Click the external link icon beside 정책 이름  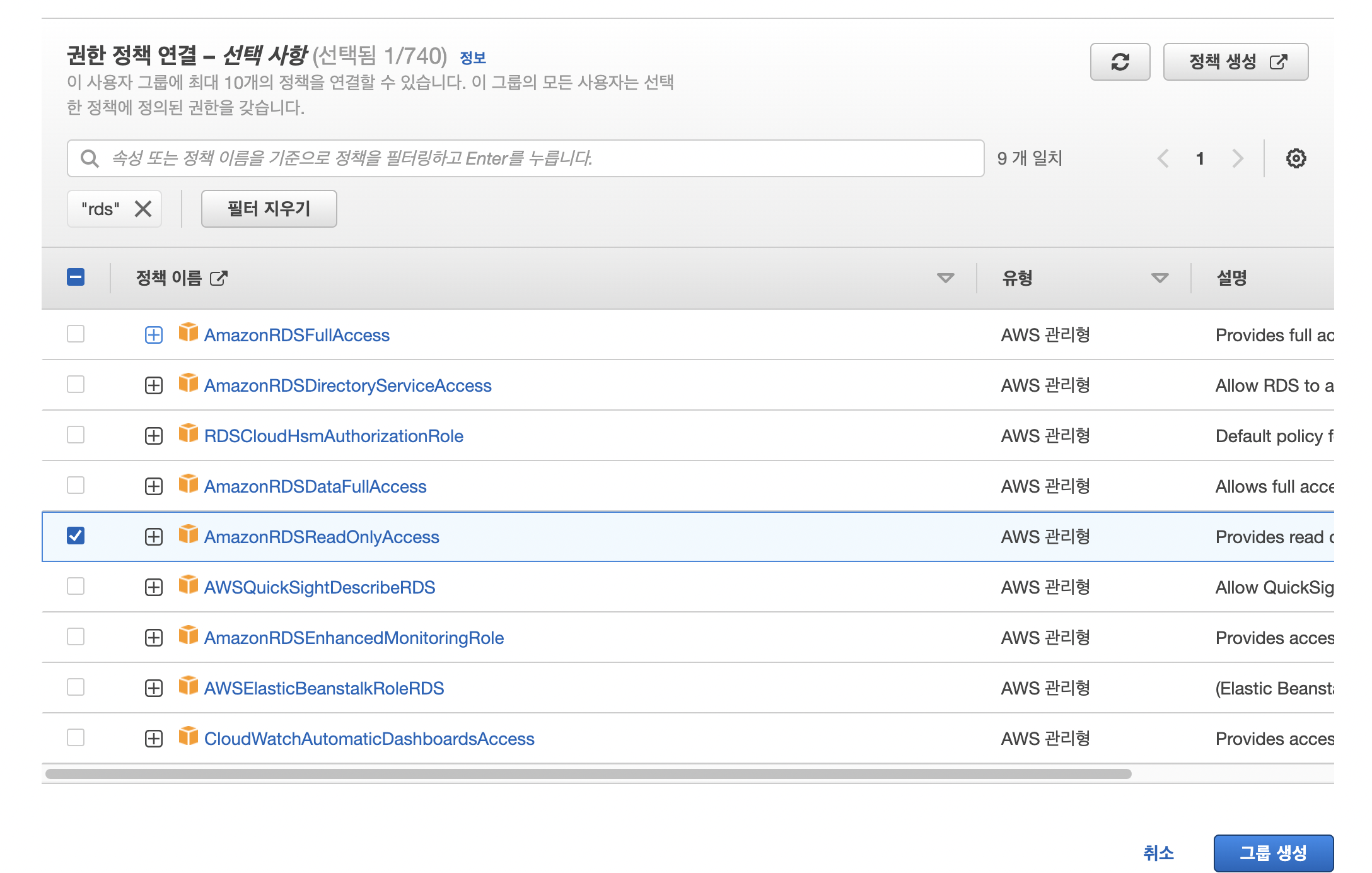click(x=218, y=278)
